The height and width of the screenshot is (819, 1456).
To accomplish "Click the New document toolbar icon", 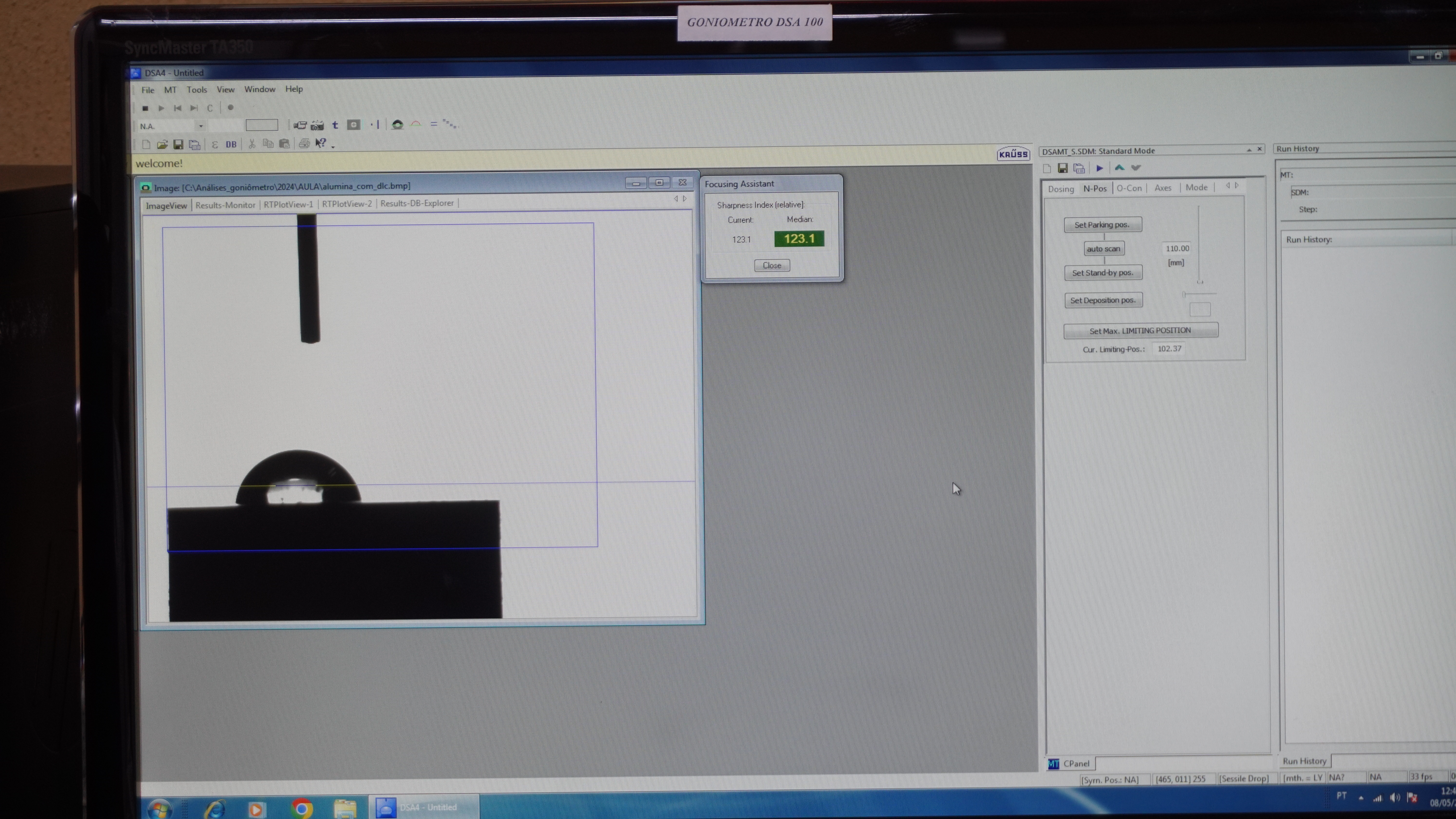I will pos(146,145).
